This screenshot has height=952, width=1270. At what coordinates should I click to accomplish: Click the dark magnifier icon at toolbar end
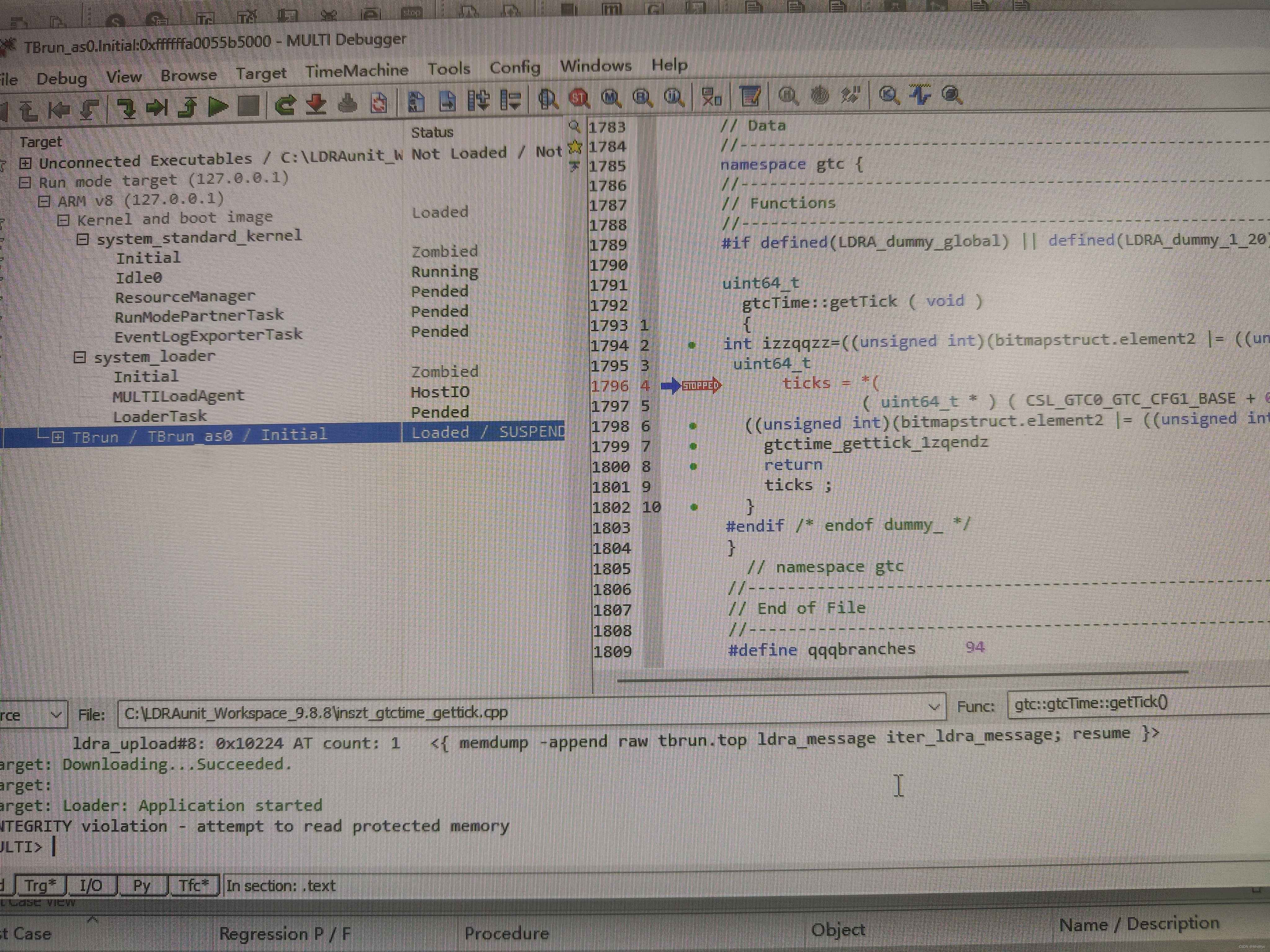pyautogui.click(x=951, y=94)
